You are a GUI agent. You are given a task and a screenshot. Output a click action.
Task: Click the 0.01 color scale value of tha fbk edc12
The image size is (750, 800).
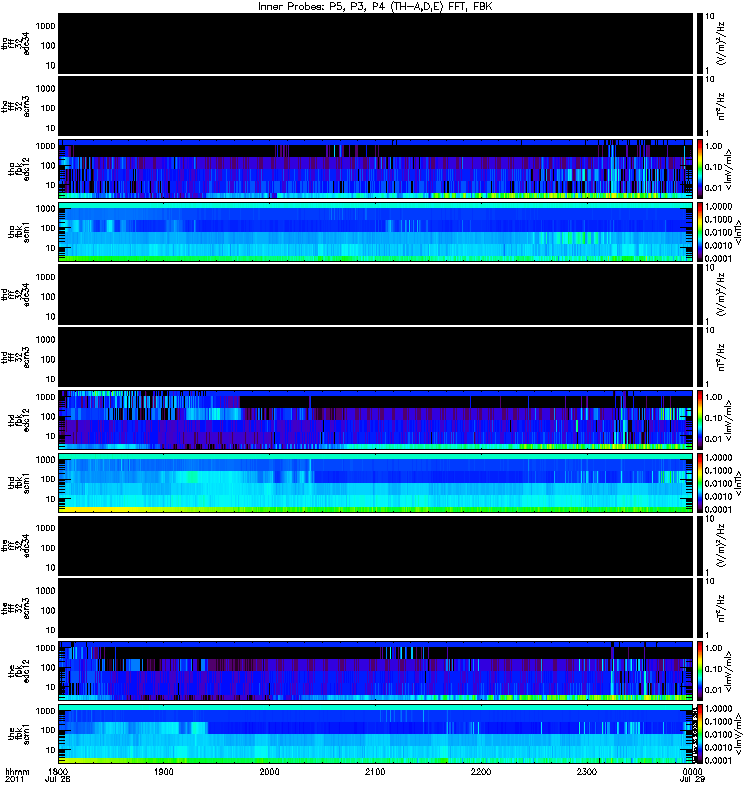[714, 188]
